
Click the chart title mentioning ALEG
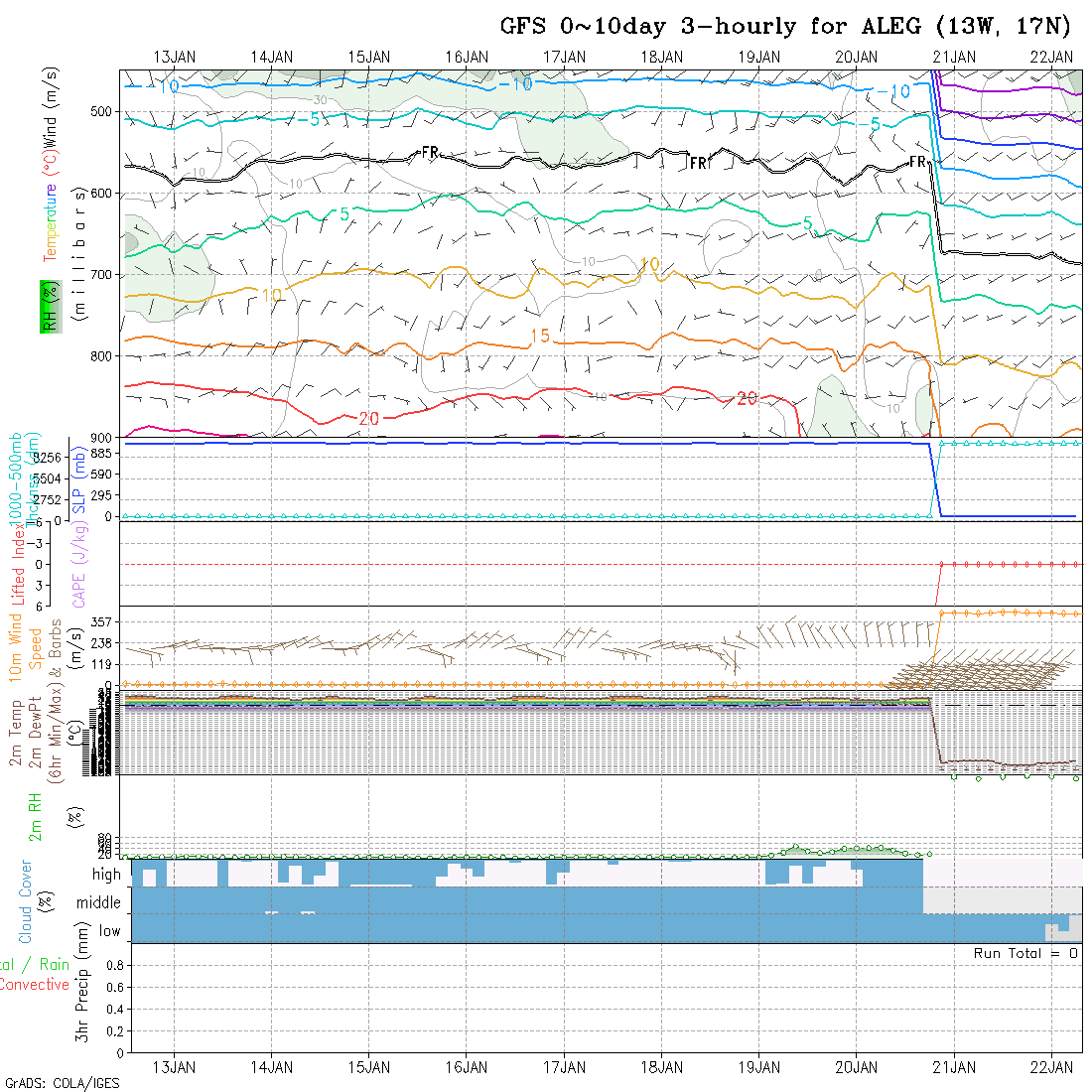(x=784, y=26)
